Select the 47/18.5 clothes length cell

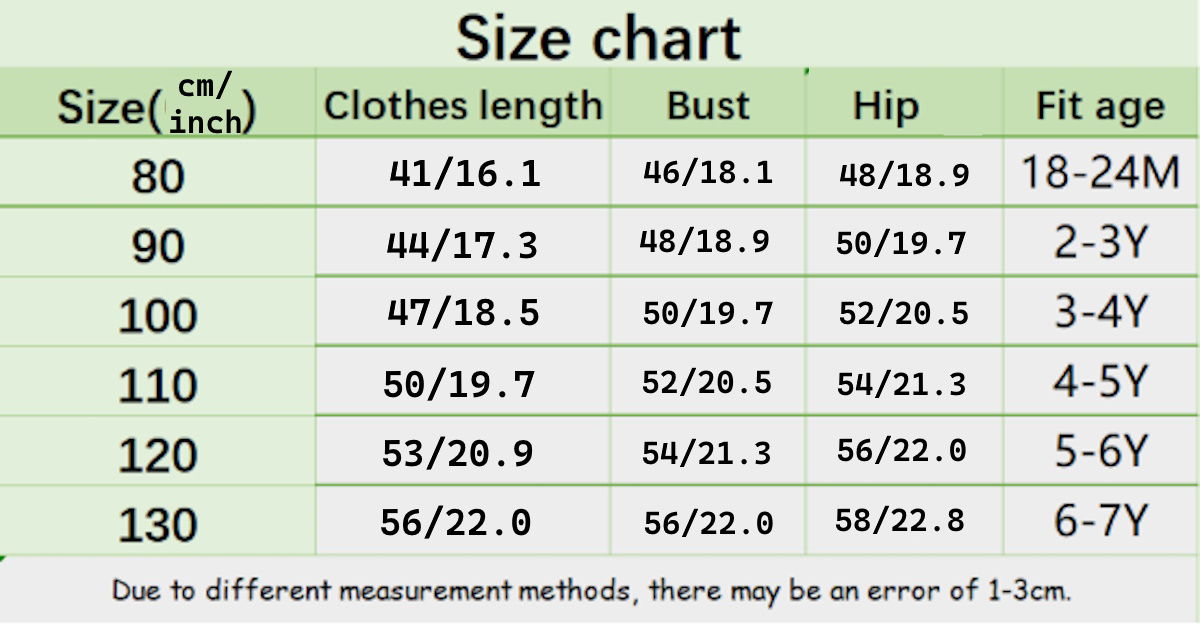[x=463, y=313]
